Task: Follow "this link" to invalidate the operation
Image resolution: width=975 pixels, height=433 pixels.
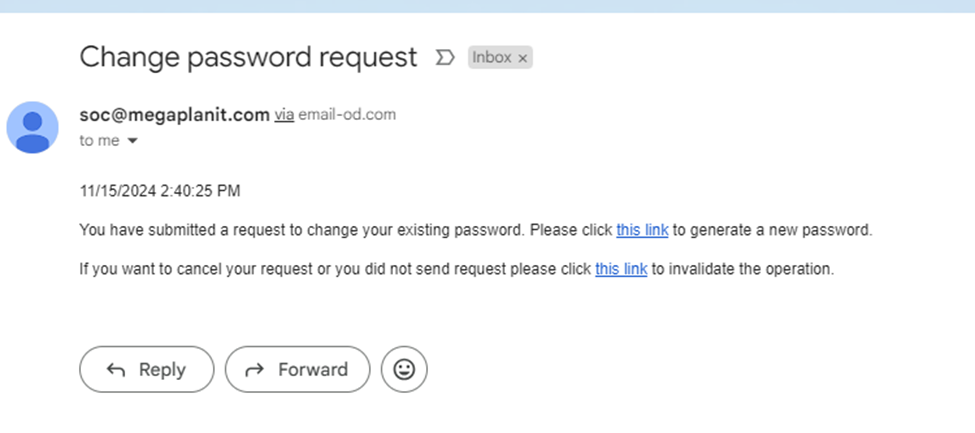Action: (x=621, y=269)
